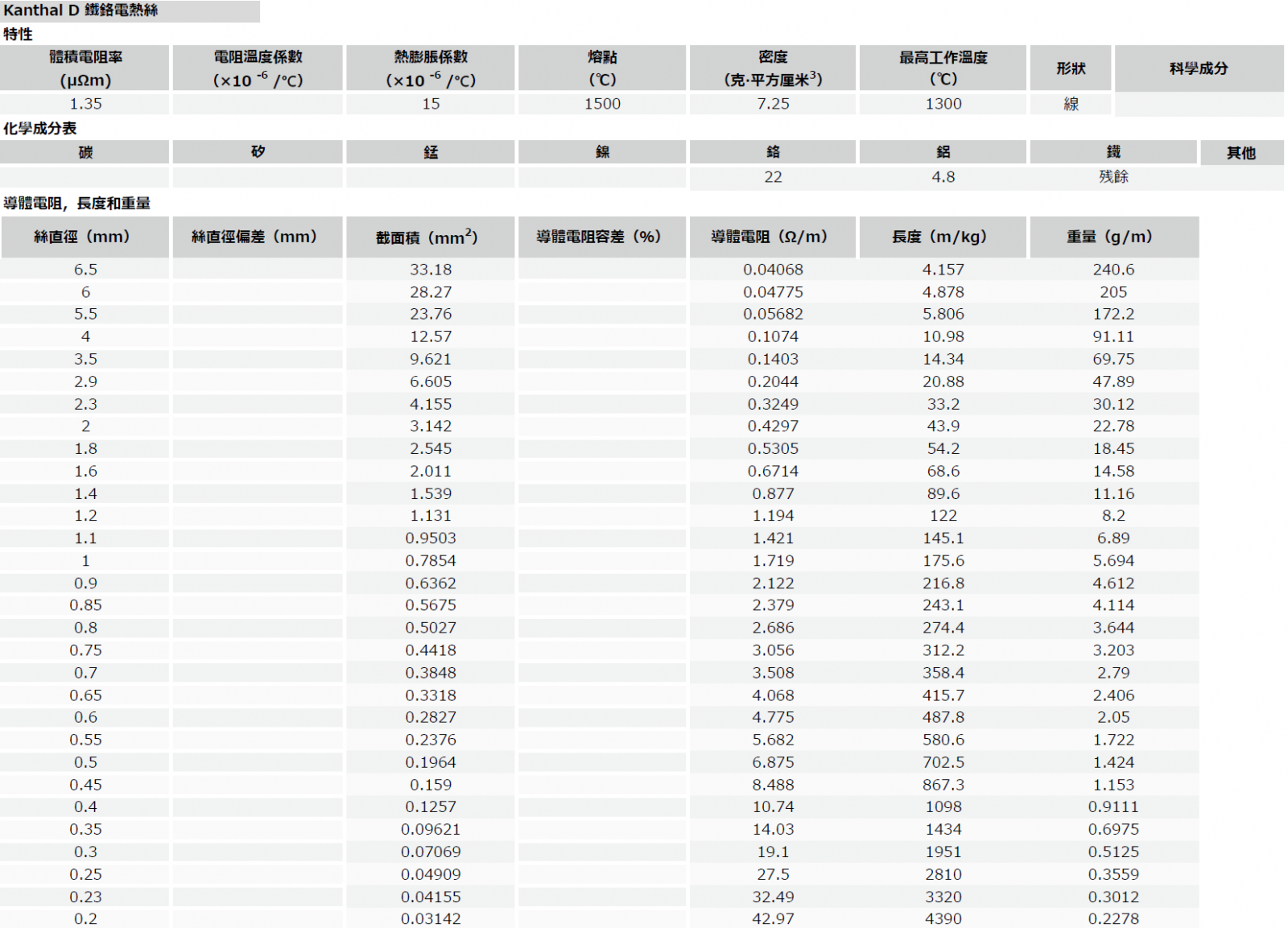The width and height of the screenshot is (1288, 928).
Task: Click cross-section value 0.2376
Action: click(431, 740)
